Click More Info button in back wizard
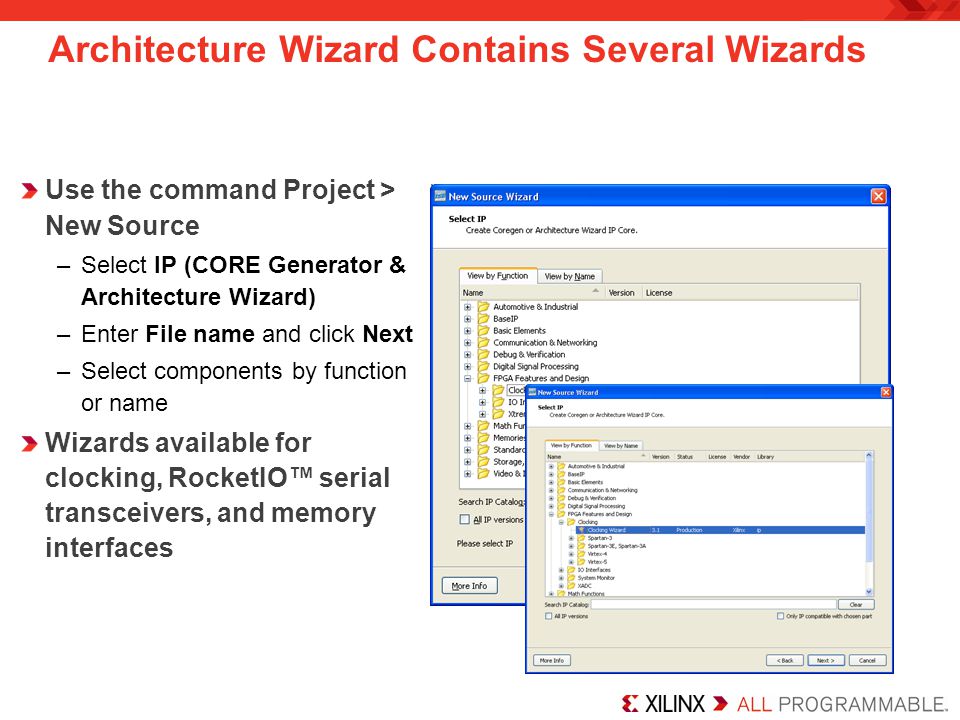The height and width of the screenshot is (720, 960). (x=470, y=586)
